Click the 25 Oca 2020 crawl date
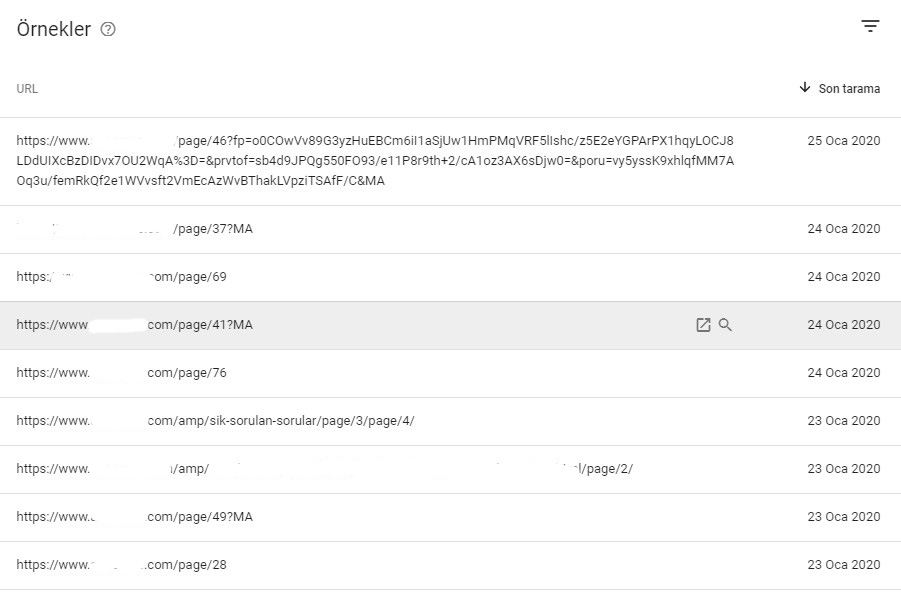901x597 pixels. [x=844, y=141]
